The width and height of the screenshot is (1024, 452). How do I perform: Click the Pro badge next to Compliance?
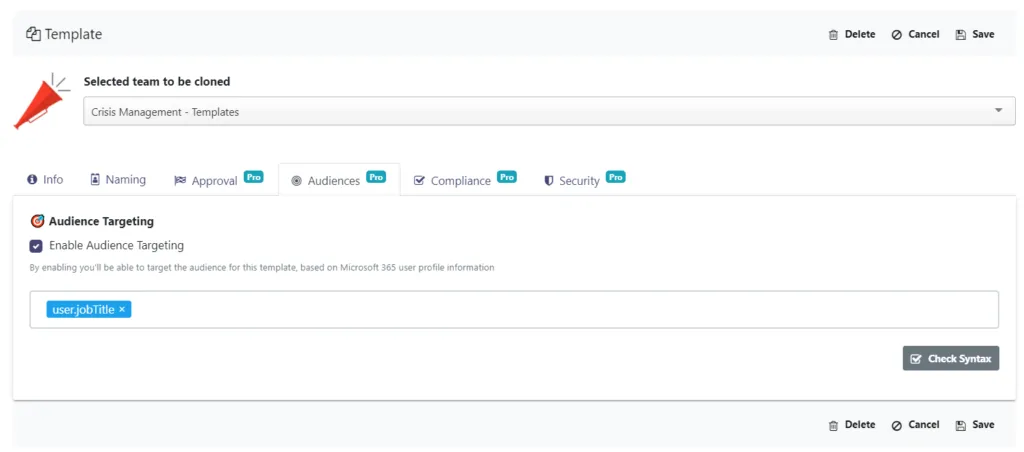pyautogui.click(x=507, y=176)
